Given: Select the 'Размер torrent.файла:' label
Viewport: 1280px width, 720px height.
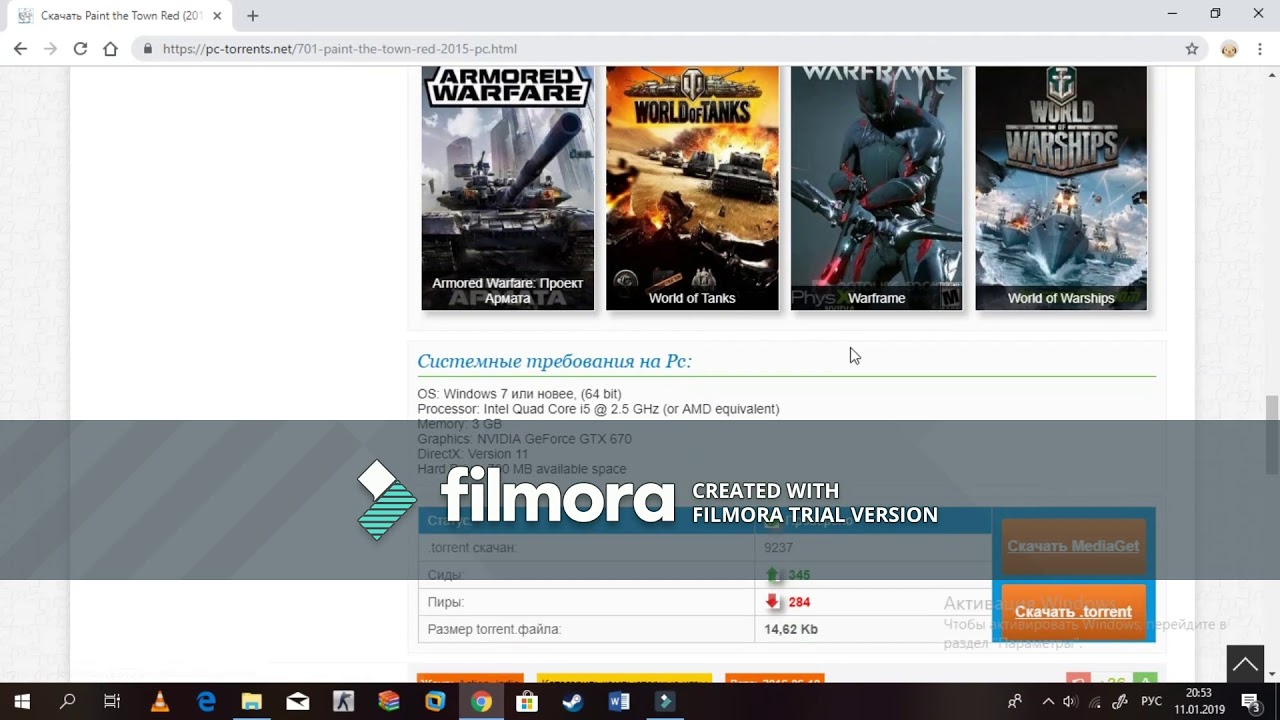Looking at the screenshot, I should pos(494,629).
